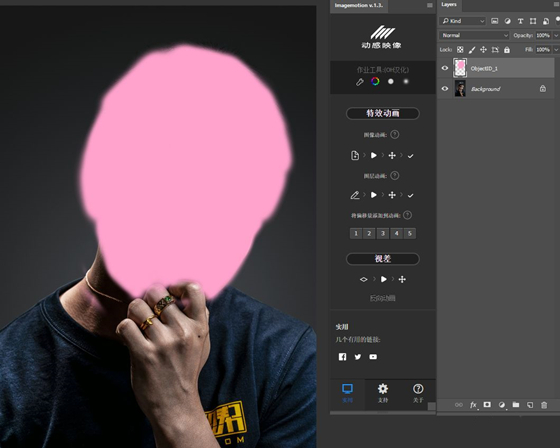
Task: Lock image pixels with brush icon
Action: (x=472, y=50)
